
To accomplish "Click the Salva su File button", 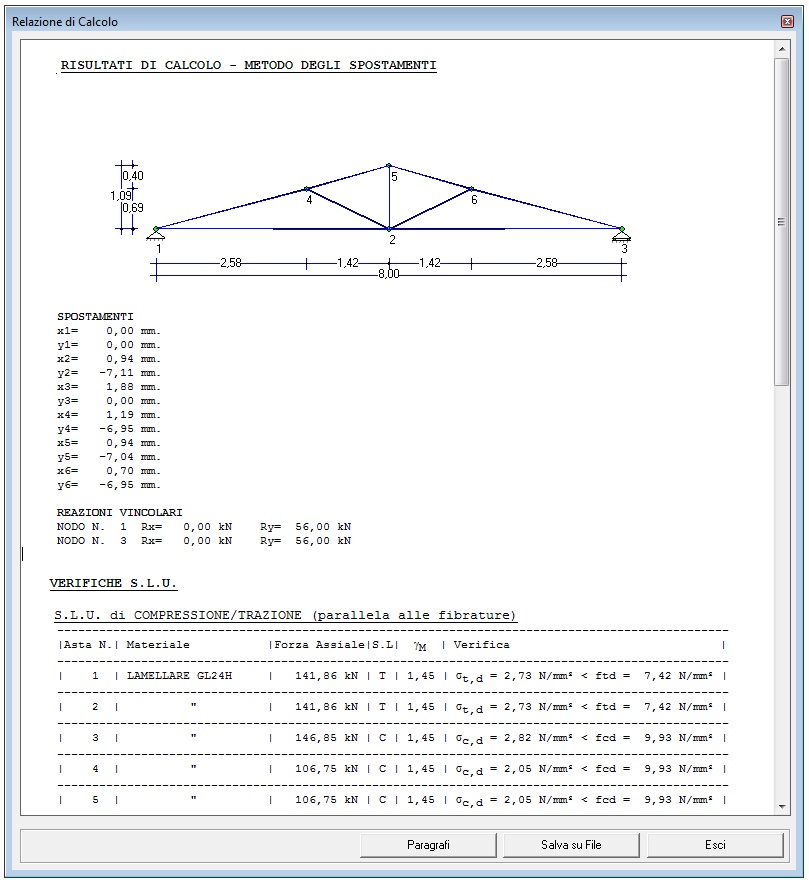I will (x=571, y=845).
